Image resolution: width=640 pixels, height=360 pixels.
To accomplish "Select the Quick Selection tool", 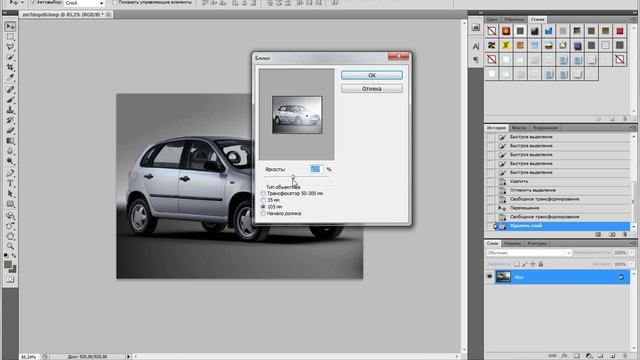I will (10, 57).
